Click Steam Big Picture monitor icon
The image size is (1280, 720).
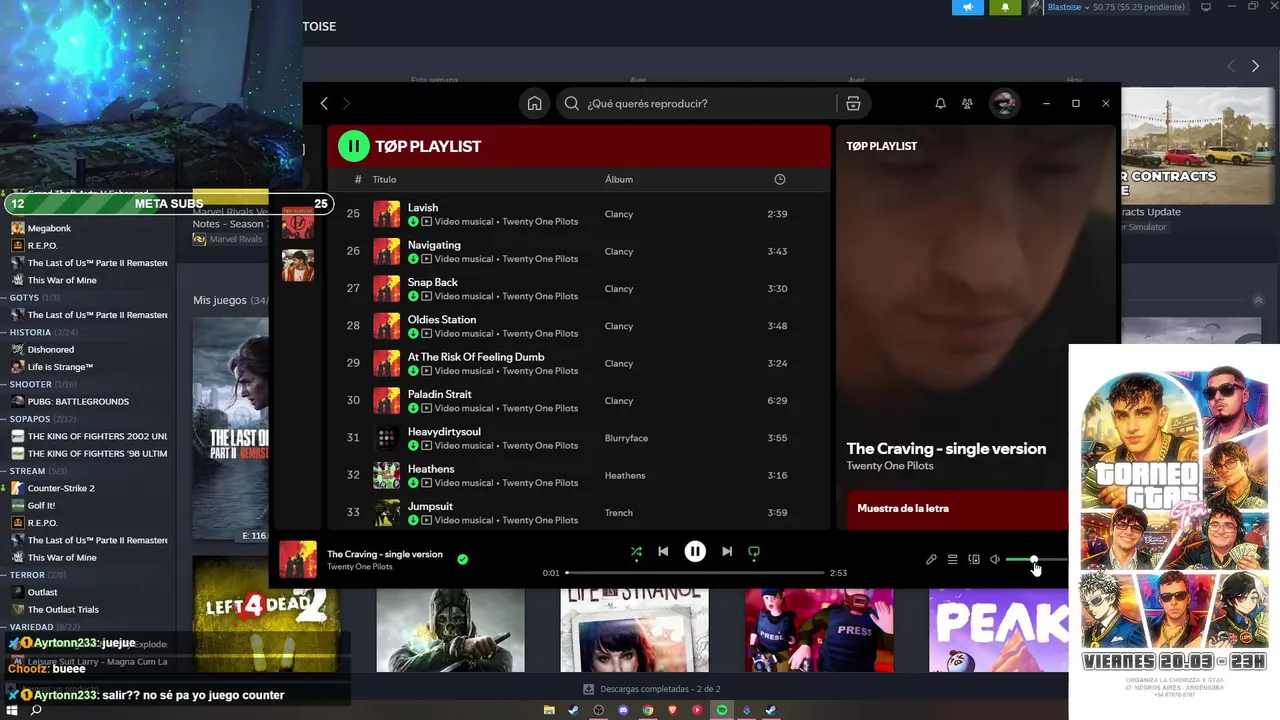pos(1206,7)
